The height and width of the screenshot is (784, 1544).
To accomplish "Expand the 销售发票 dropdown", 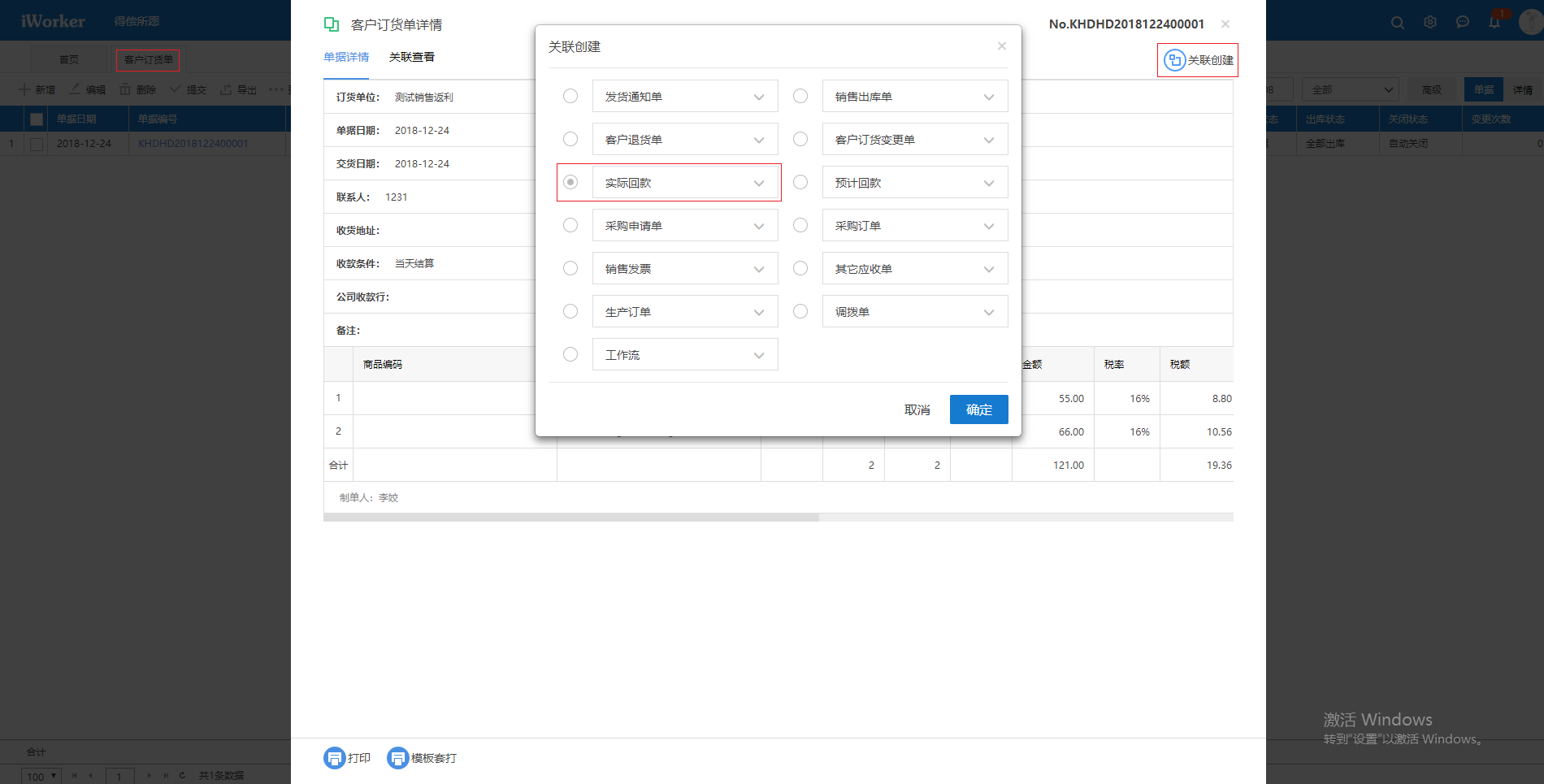I will tap(685, 268).
